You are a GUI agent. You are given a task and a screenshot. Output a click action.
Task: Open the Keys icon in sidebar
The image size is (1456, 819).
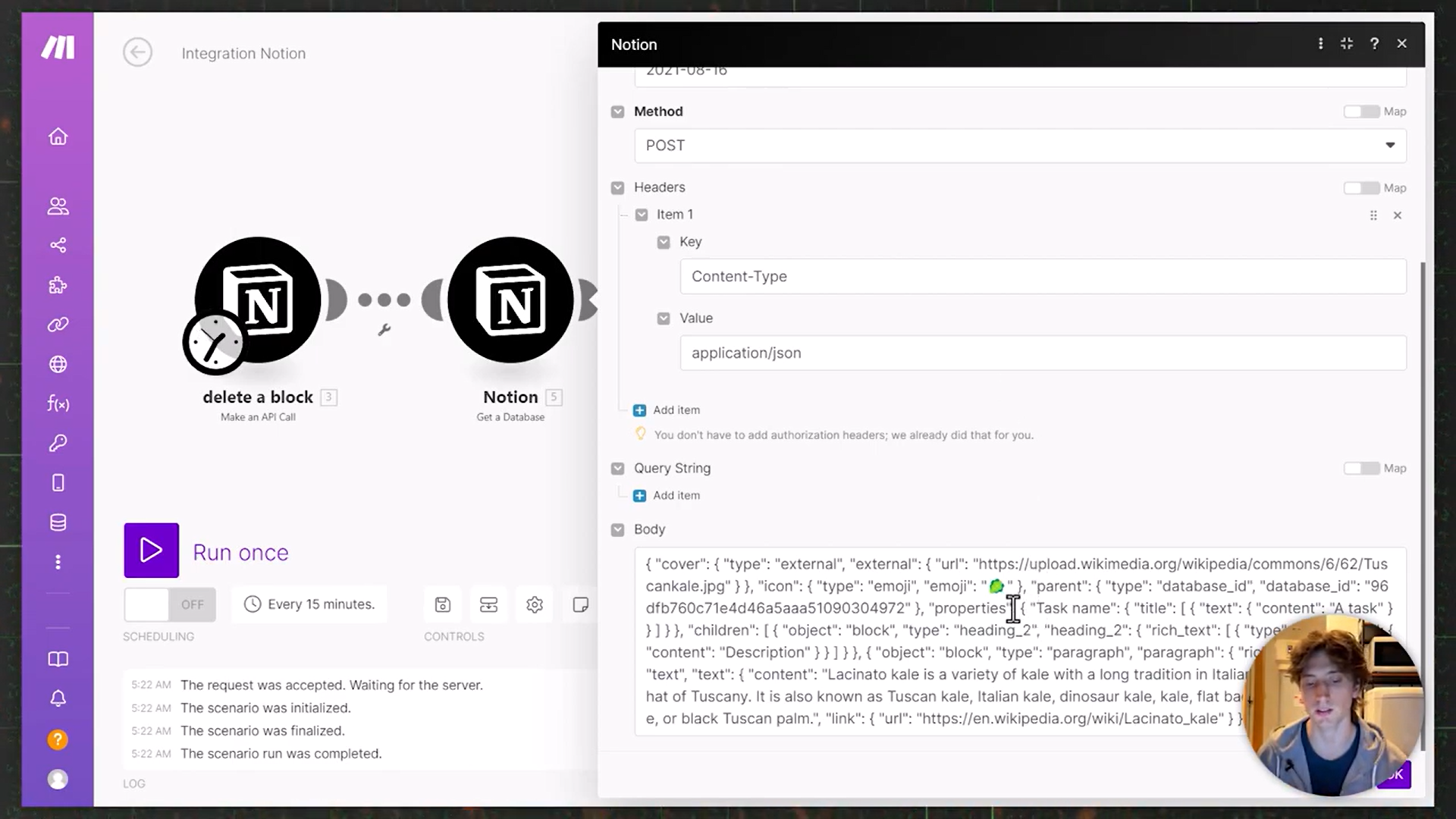pyautogui.click(x=58, y=443)
